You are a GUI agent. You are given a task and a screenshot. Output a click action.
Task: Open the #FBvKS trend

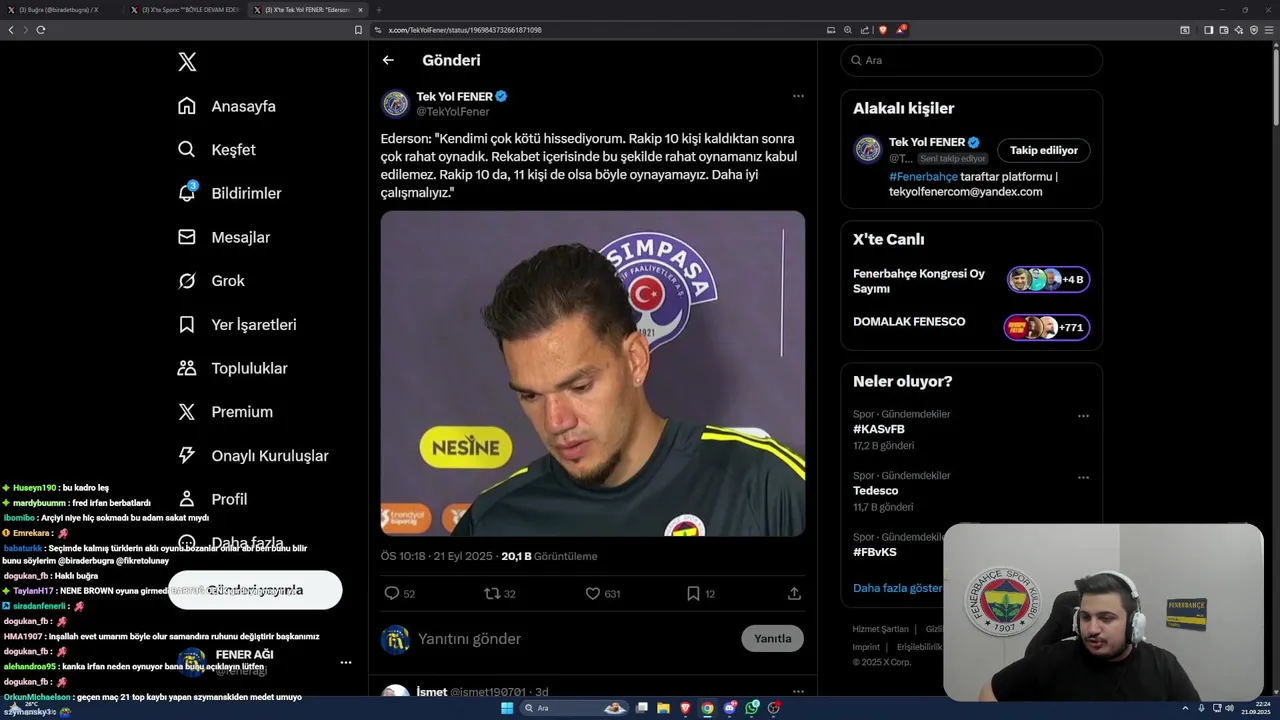(875, 552)
